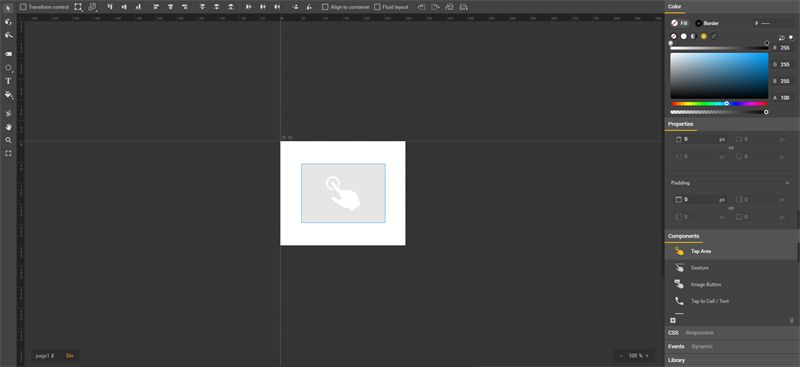Zoom in with plus button
This screenshot has height=367, width=800.
point(647,356)
